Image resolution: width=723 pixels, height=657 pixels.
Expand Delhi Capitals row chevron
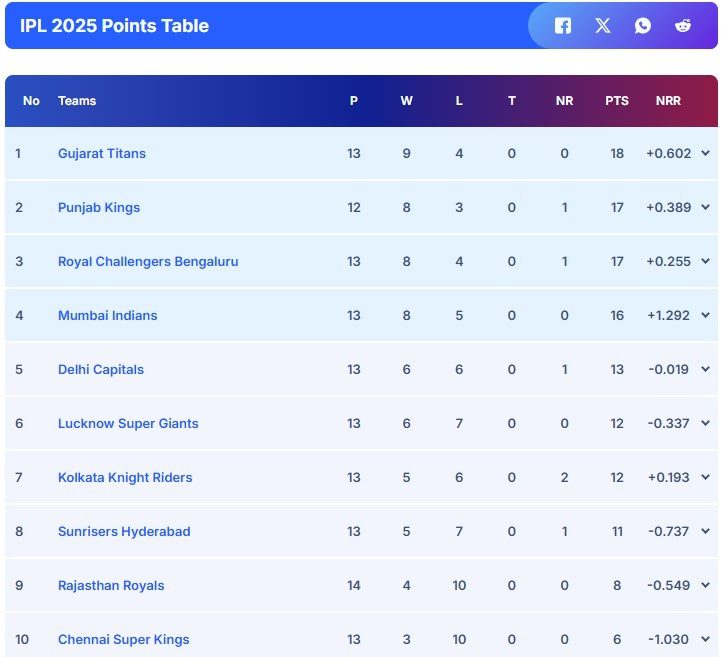705,369
